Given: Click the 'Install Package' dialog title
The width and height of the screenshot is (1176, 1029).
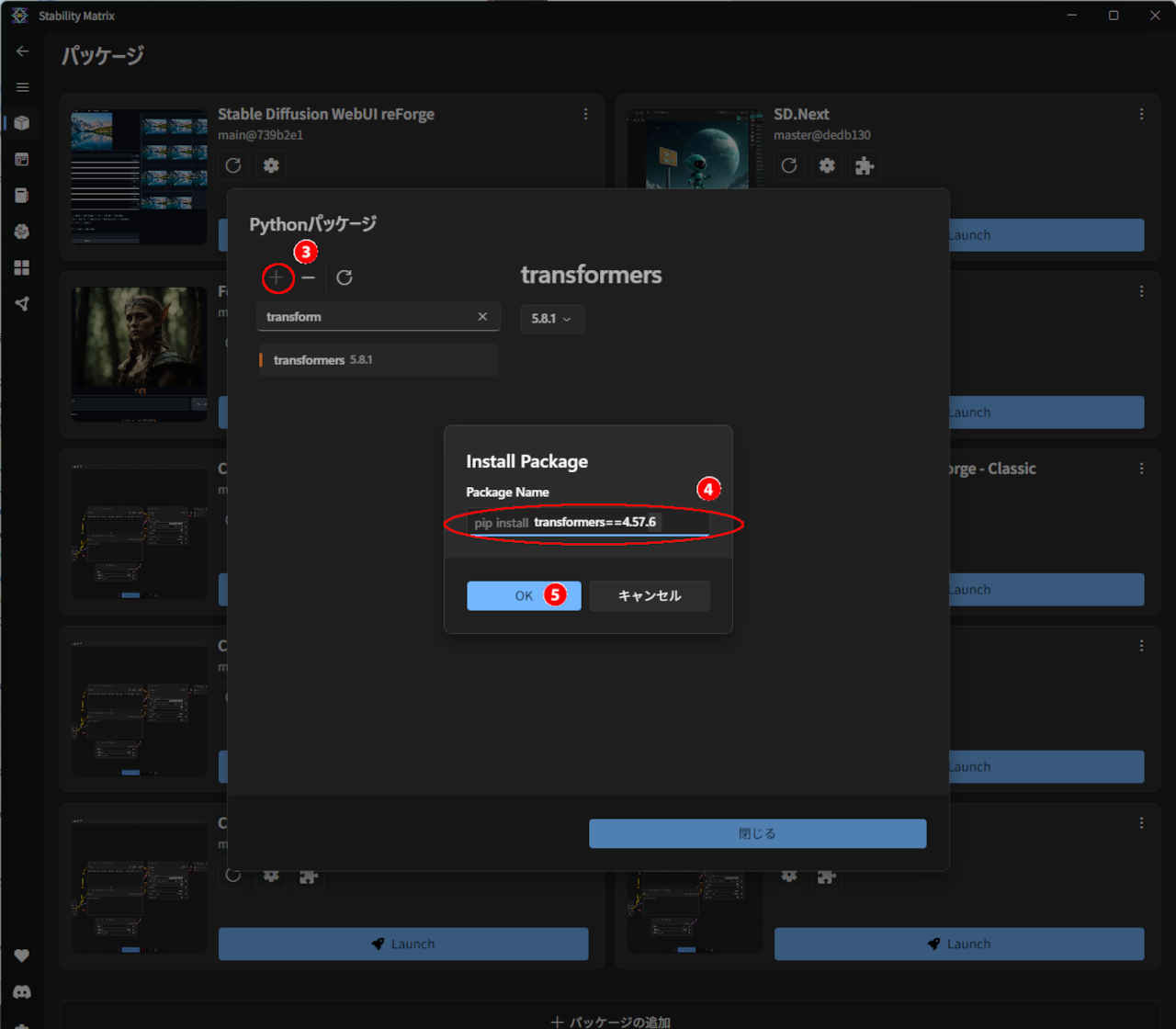Looking at the screenshot, I should pos(526,461).
